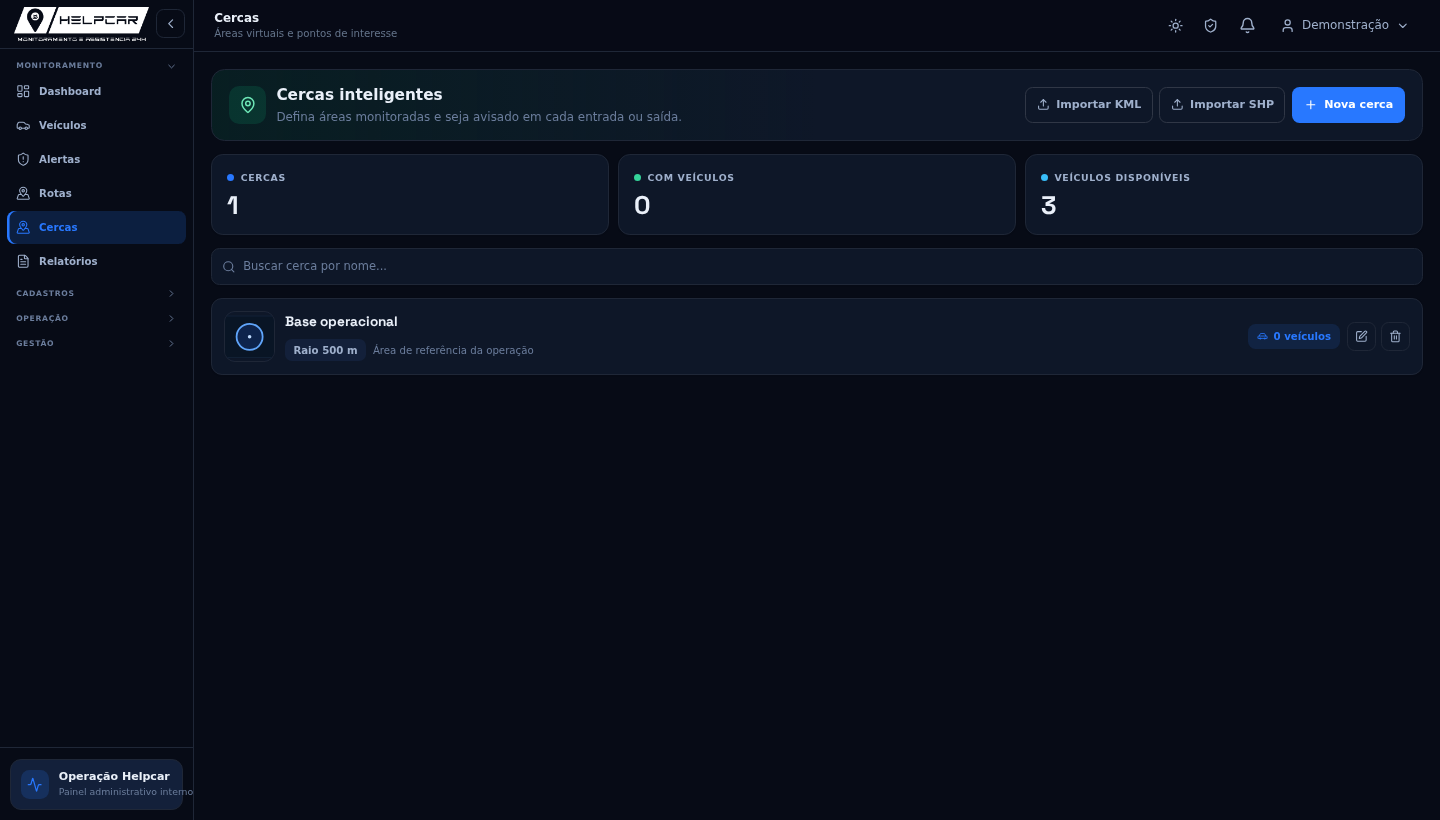This screenshot has height=820, width=1440.
Task: Open Alertas in the sidebar
Action: (x=96, y=159)
